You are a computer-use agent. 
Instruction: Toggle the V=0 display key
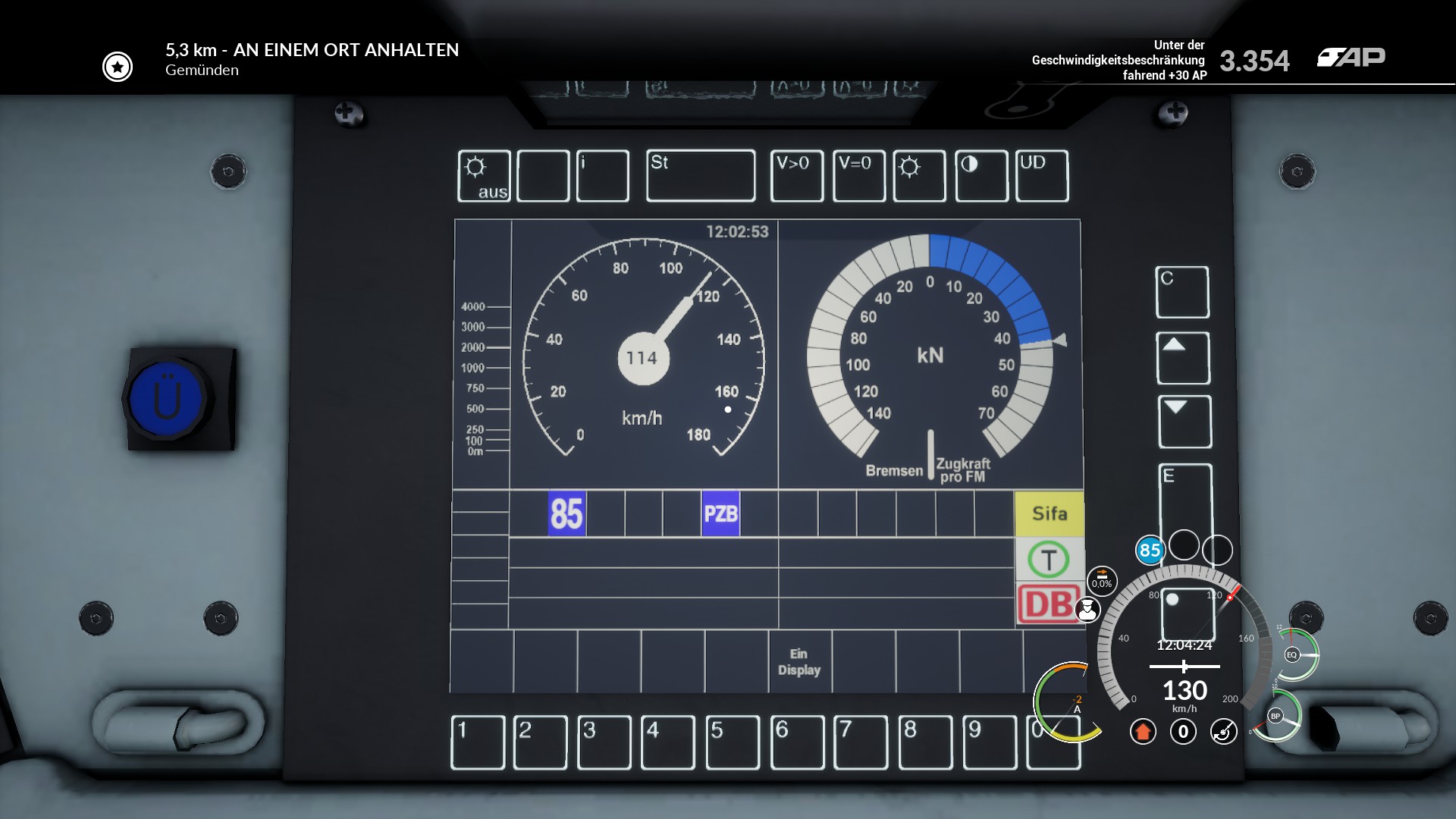(x=858, y=176)
